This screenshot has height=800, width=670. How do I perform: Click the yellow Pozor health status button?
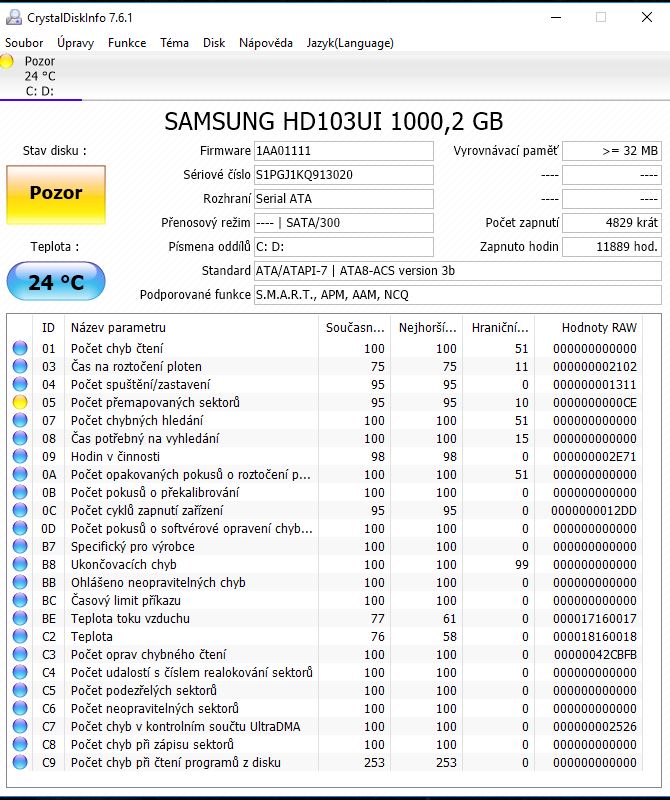(x=56, y=194)
